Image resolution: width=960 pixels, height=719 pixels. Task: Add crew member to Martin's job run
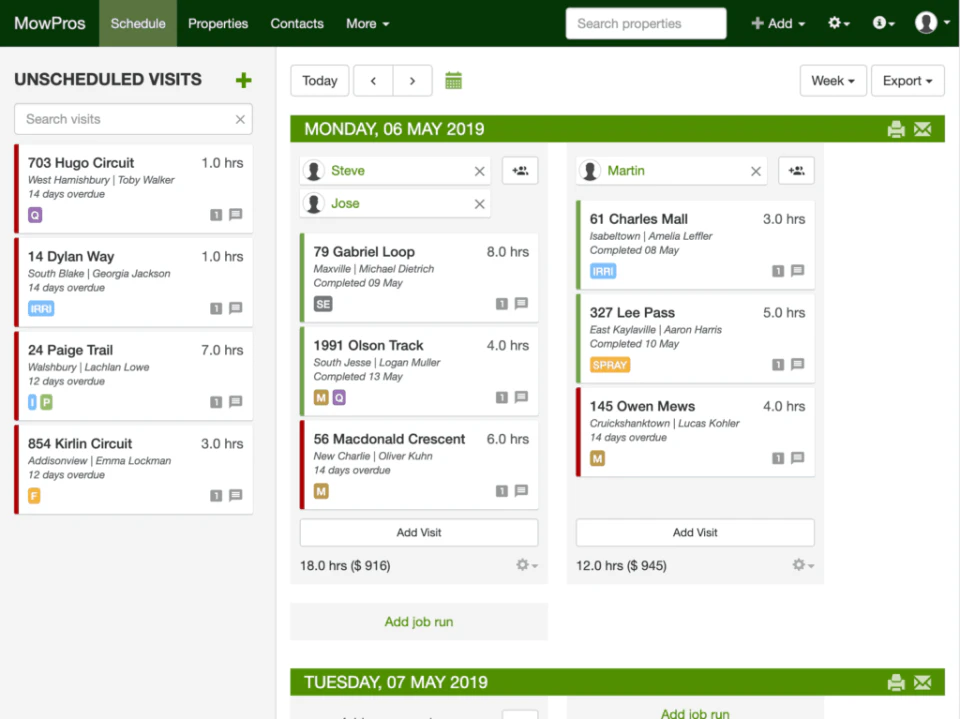click(x=796, y=171)
